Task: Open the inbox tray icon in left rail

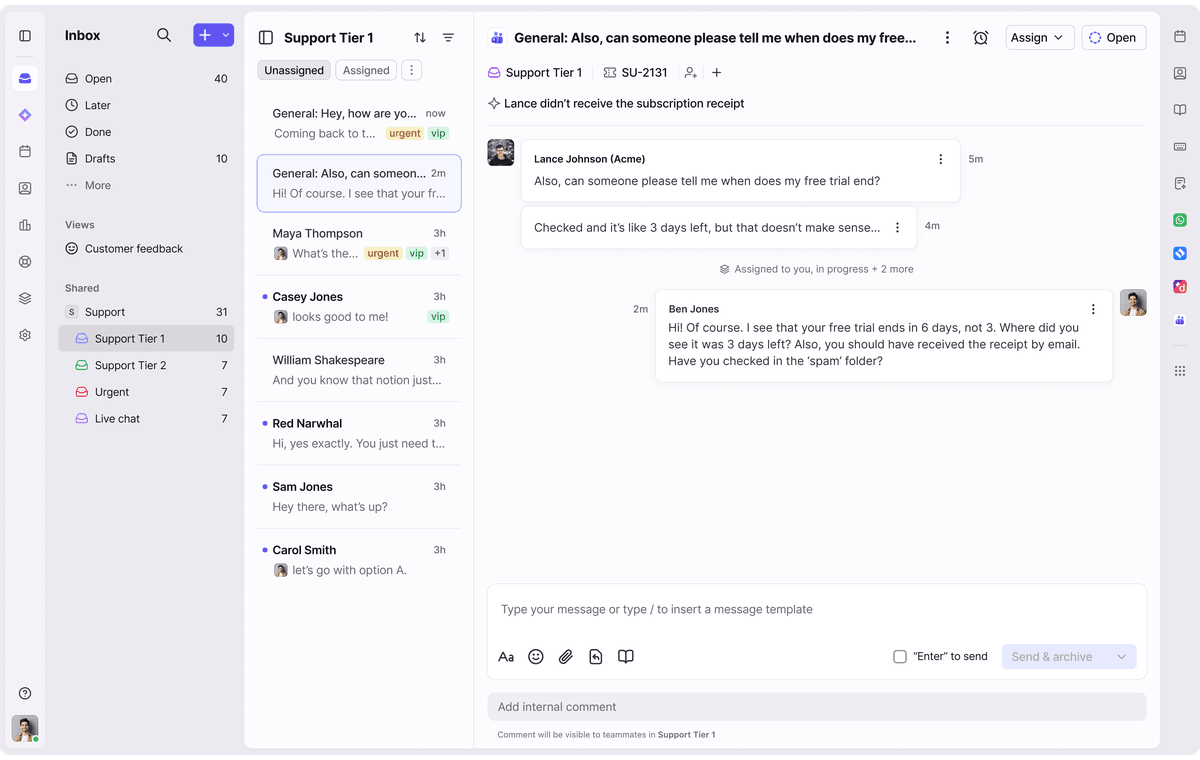Action: (25, 79)
